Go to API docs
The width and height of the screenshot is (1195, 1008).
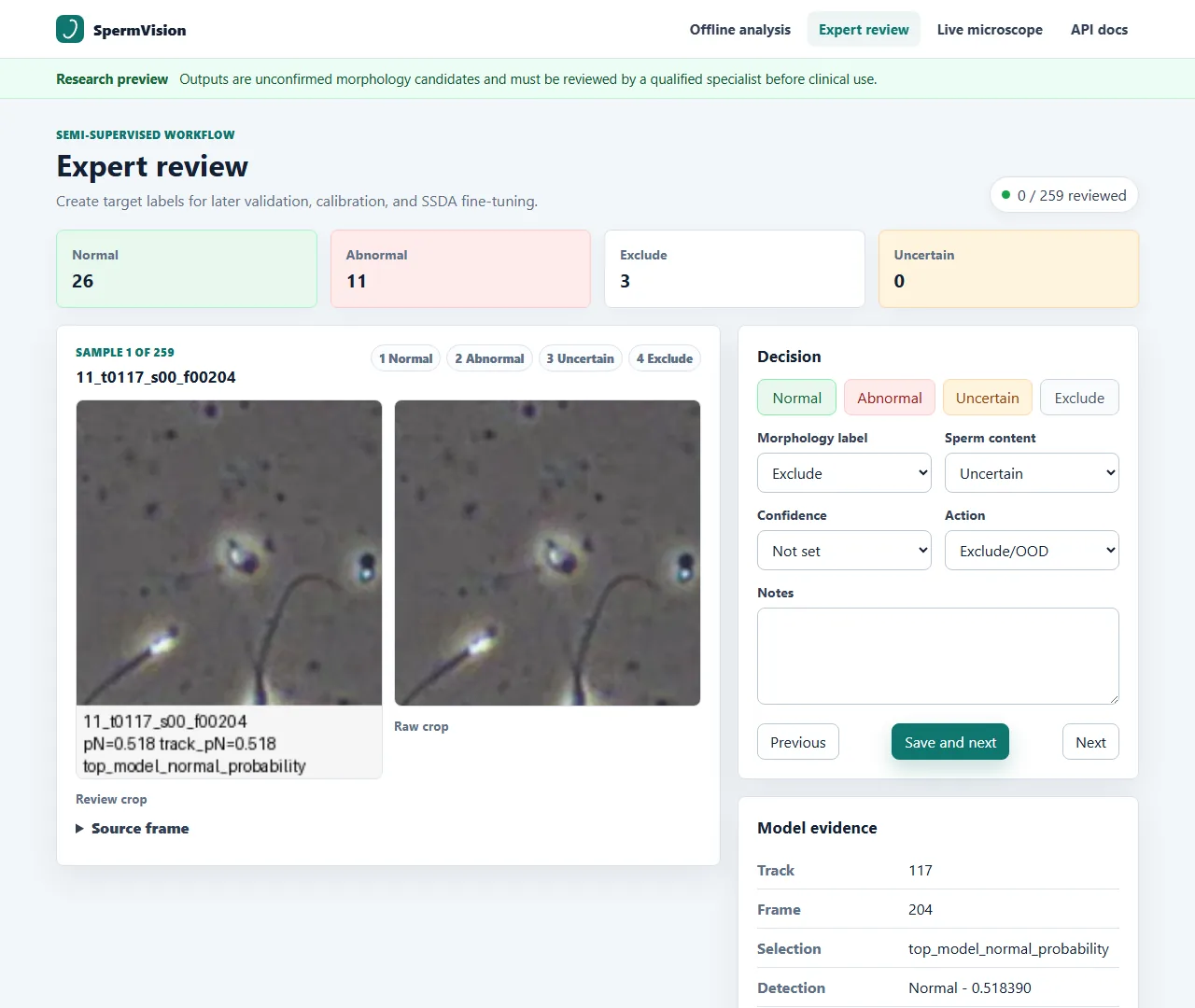point(1099,30)
